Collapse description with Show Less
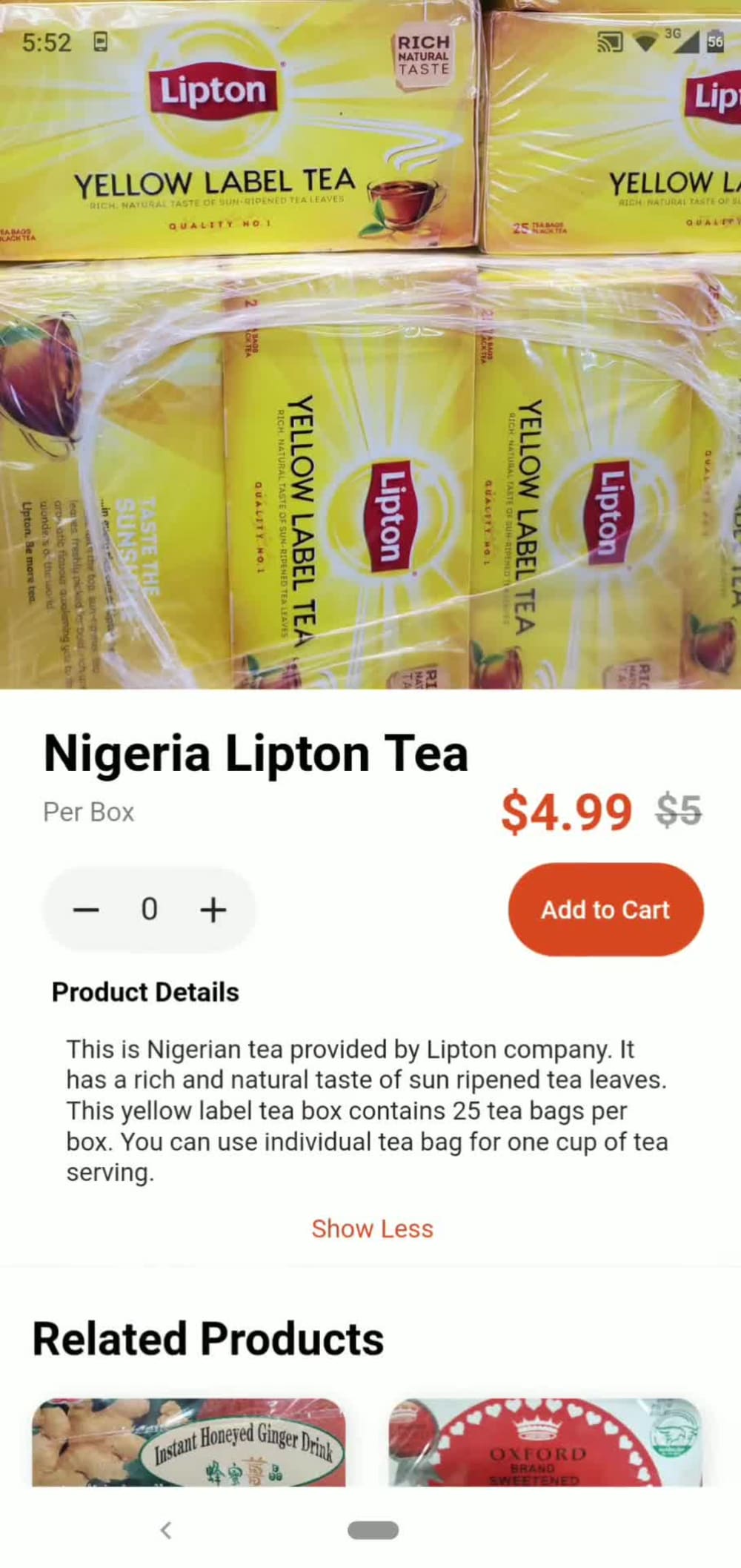Screen dimensions: 741x1568 click(x=372, y=1228)
